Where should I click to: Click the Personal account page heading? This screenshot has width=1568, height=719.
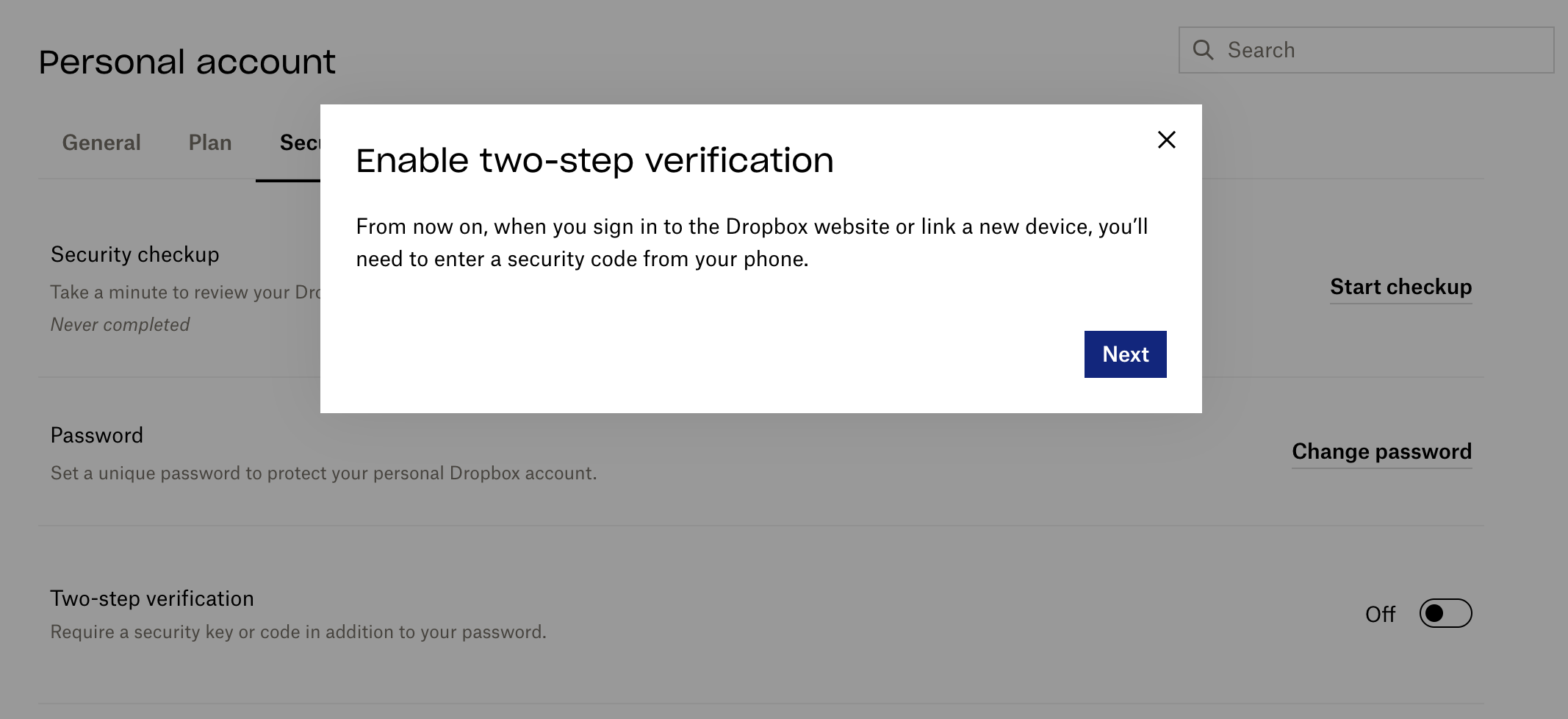pyautogui.click(x=187, y=62)
